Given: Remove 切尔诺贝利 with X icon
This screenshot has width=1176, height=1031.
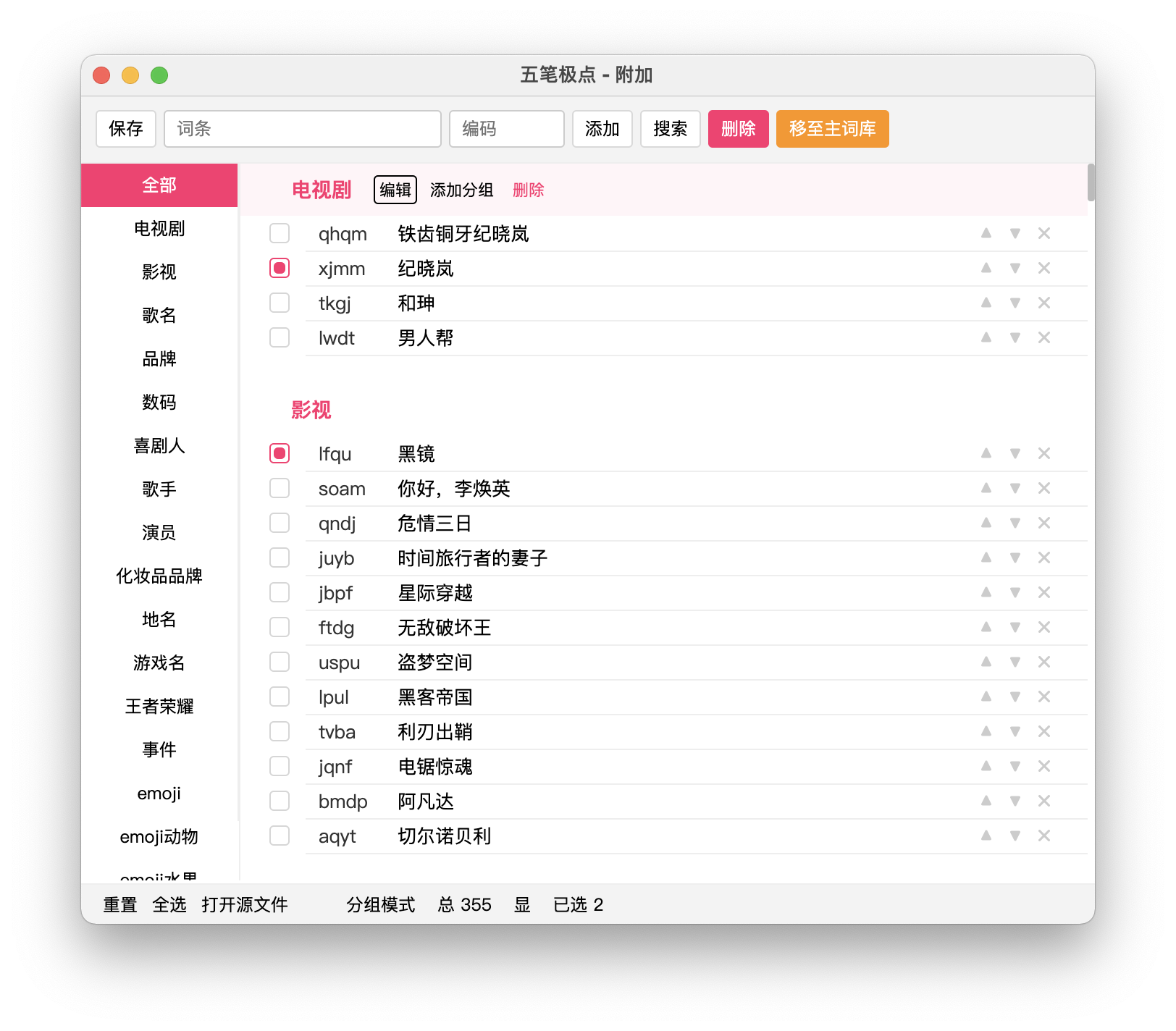Looking at the screenshot, I should (1044, 836).
